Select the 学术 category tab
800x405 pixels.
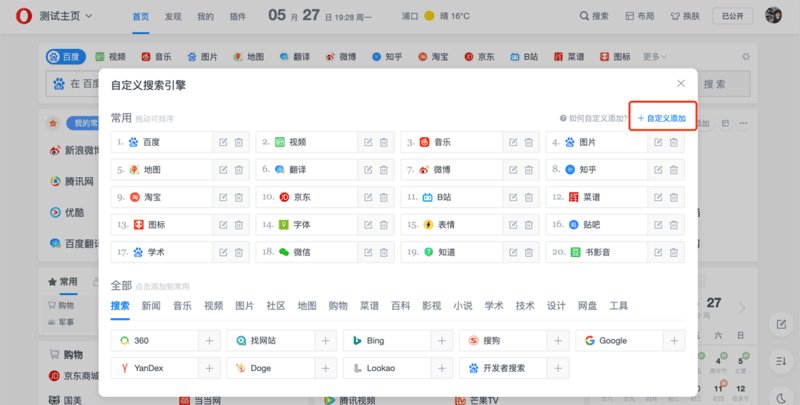494,306
